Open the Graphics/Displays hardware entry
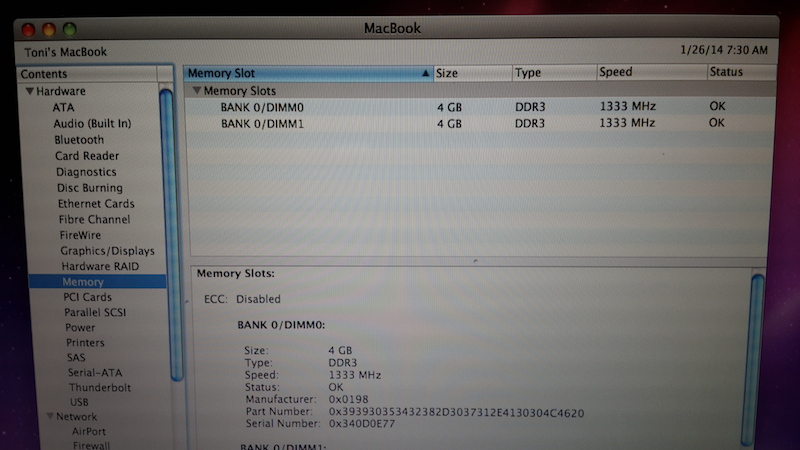 pos(107,251)
